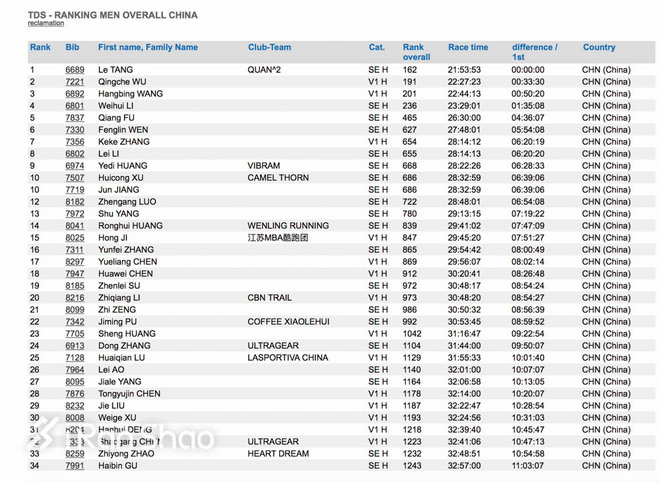Select bib 8025 for Hong JI
This screenshot has width=660, height=482.
[x=75, y=238]
